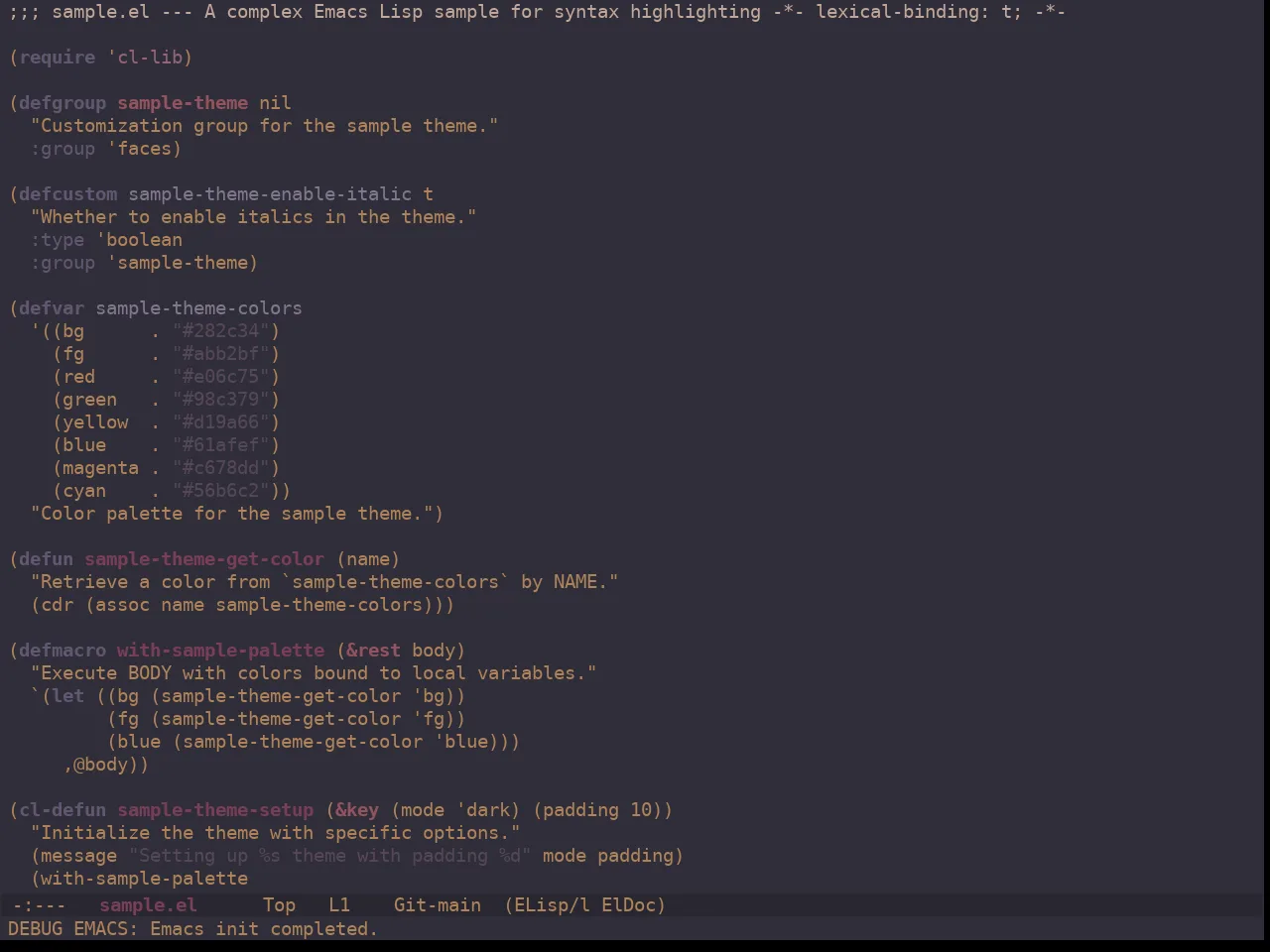Click the &key keyword
Screen dimensions: 1270x952
click(357, 810)
